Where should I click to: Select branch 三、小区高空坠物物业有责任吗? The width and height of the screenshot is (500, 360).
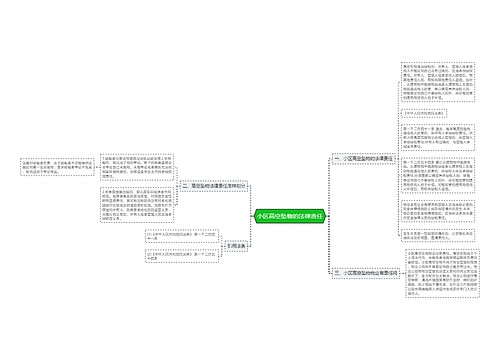point(366,273)
